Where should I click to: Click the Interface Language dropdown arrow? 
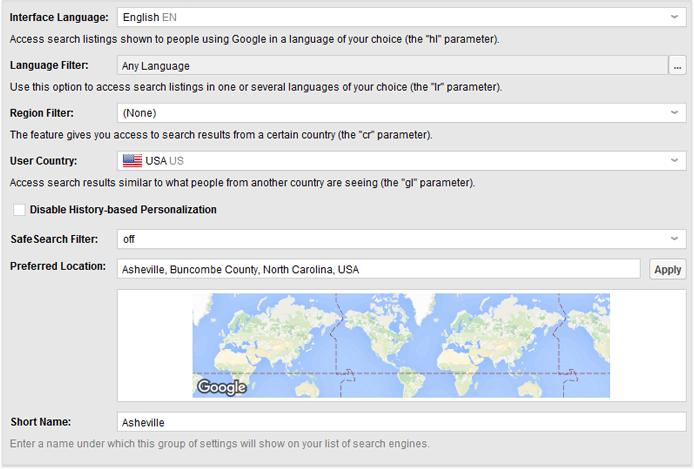[674, 17]
